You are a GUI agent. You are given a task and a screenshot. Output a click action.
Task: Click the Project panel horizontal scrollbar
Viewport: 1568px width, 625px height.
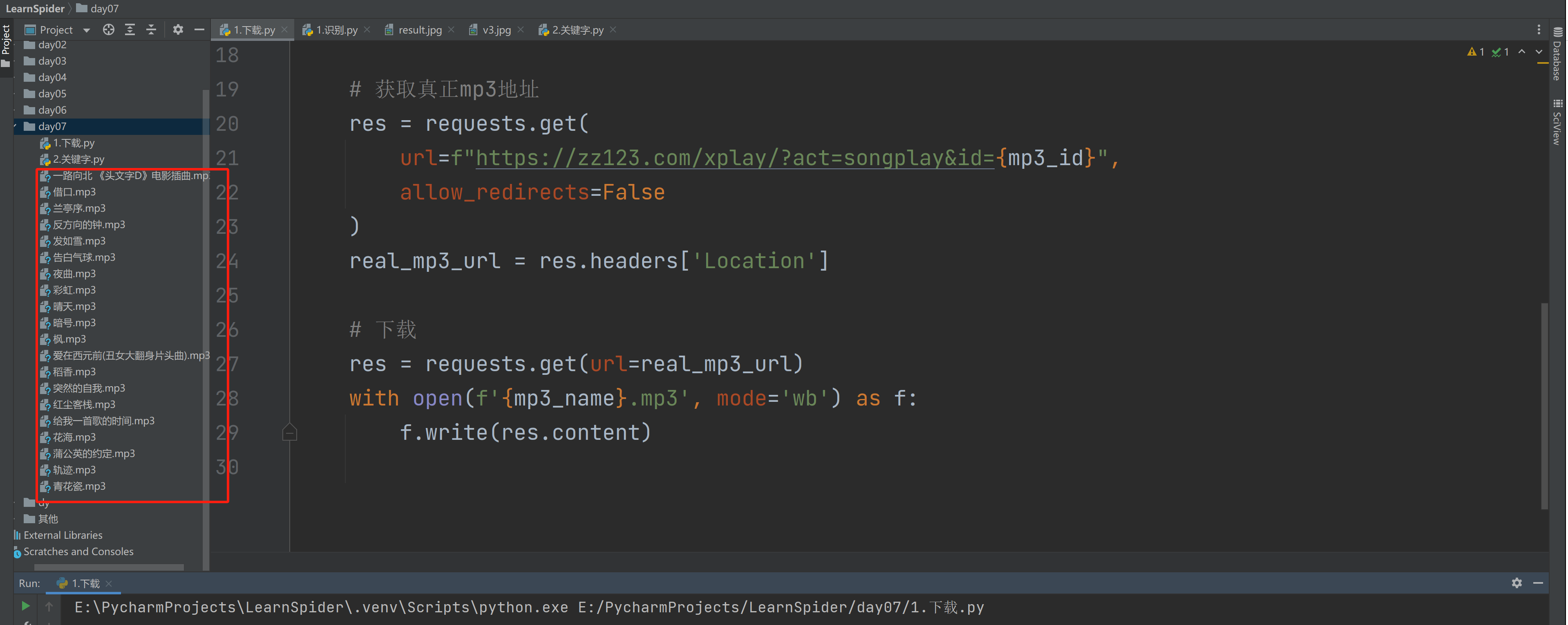tap(109, 567)
